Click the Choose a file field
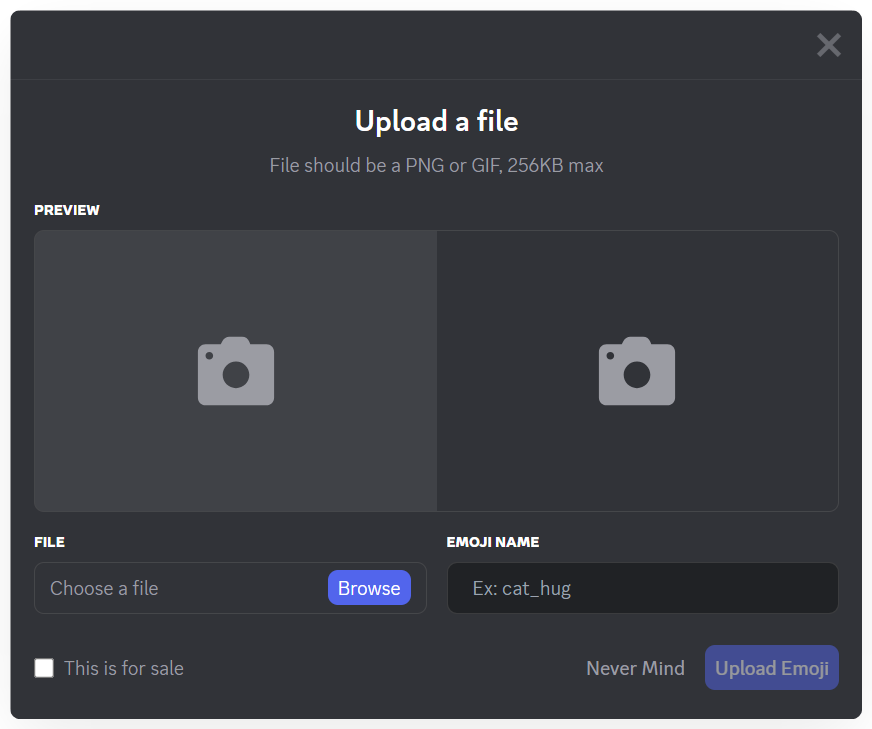The image size is (872, 729). 180,588
